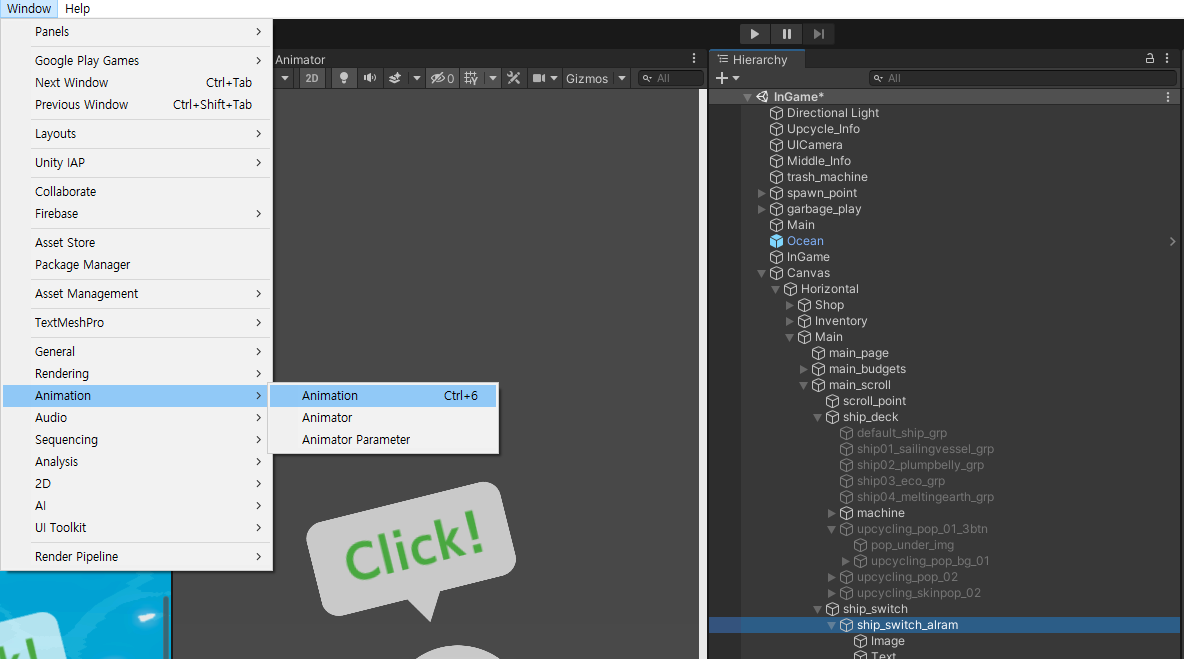The height and width of the screenshot is (659, 1184).
Task: Toggle scene lighting bulb icon
Action: pyautogui.click(x=344, y=79)
